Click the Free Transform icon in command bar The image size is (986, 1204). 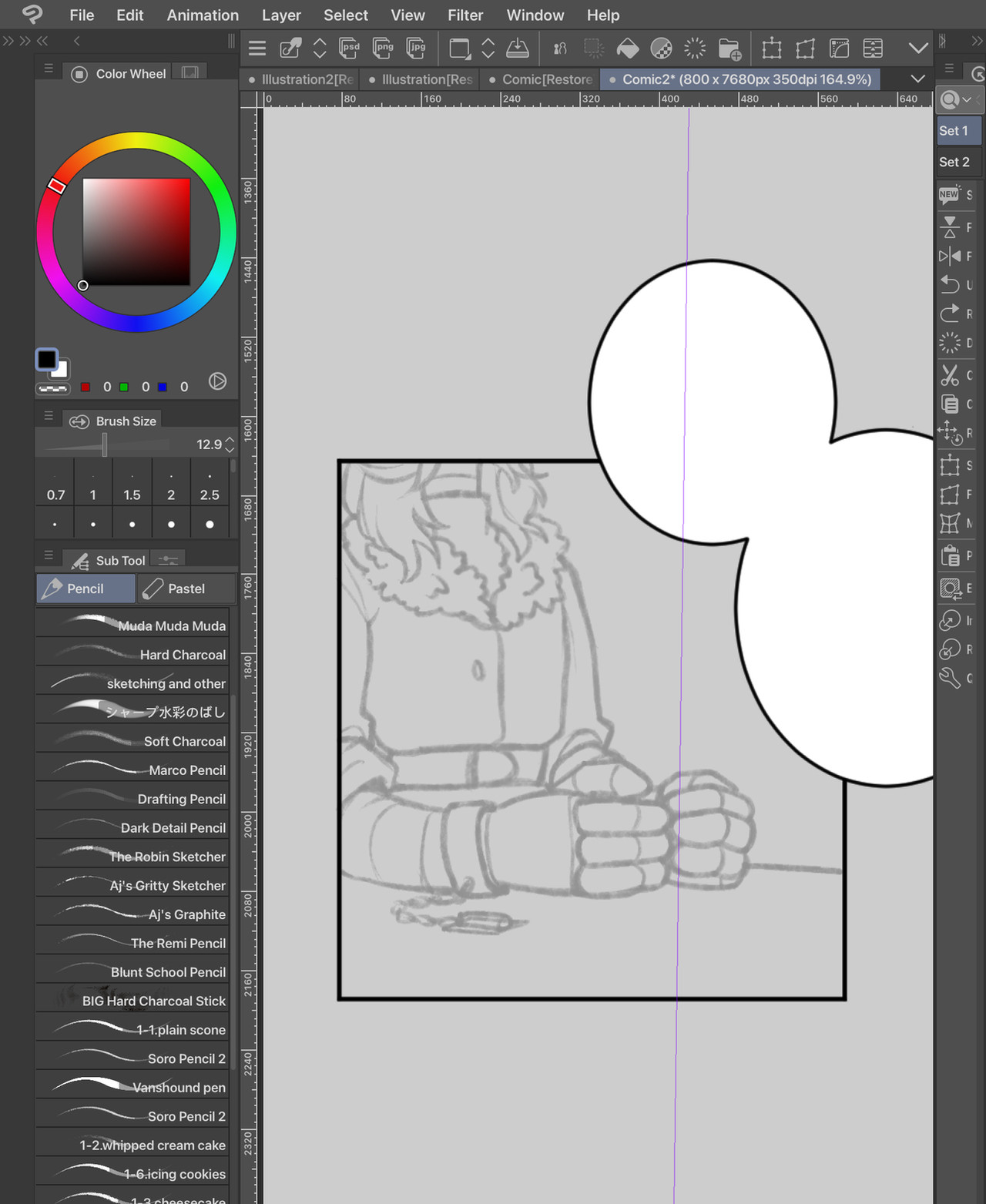point(806,49)
